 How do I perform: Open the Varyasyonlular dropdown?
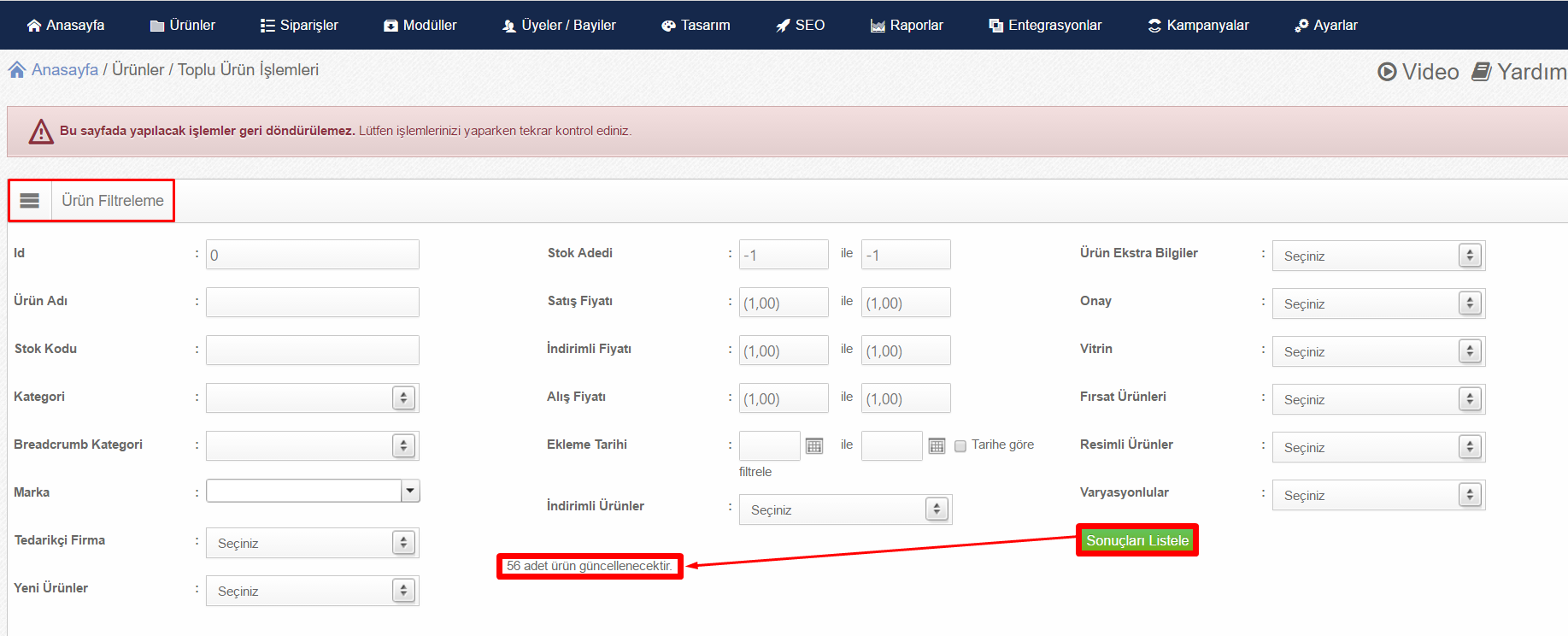pyautogui.click(x=1379, y=495)
